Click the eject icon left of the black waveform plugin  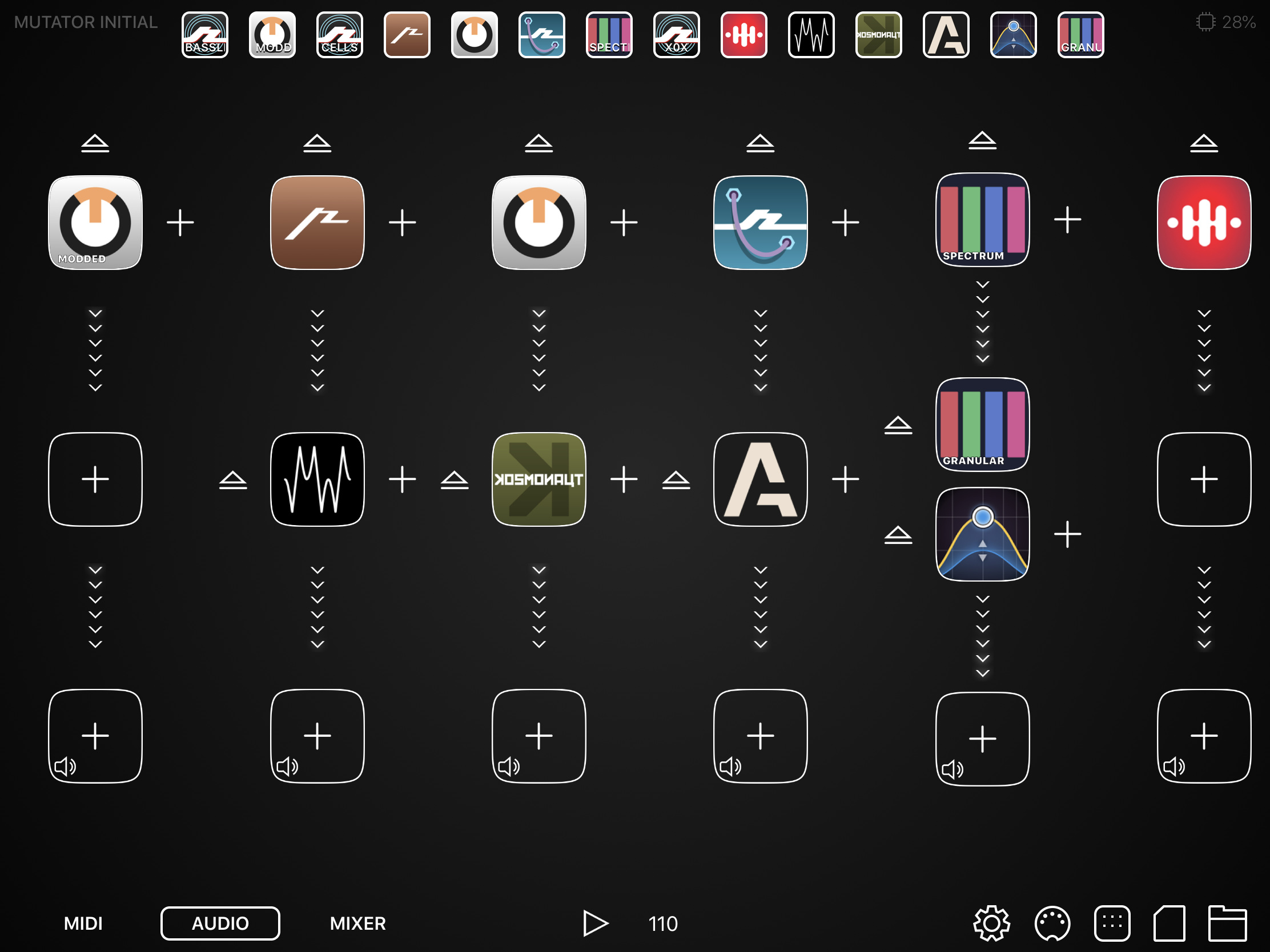[233, 480]
